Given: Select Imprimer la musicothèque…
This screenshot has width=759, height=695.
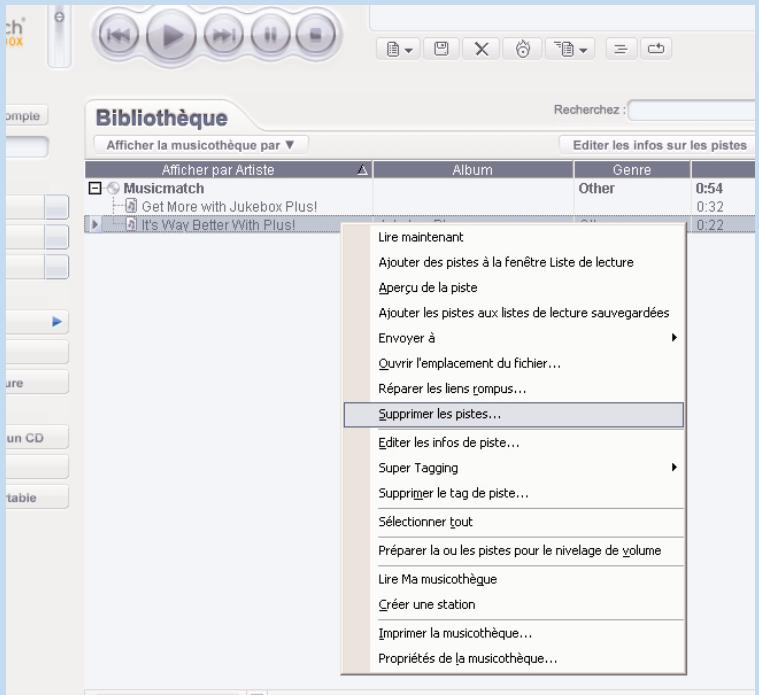Looking at the screenshot, I should (x=514, y=633).
